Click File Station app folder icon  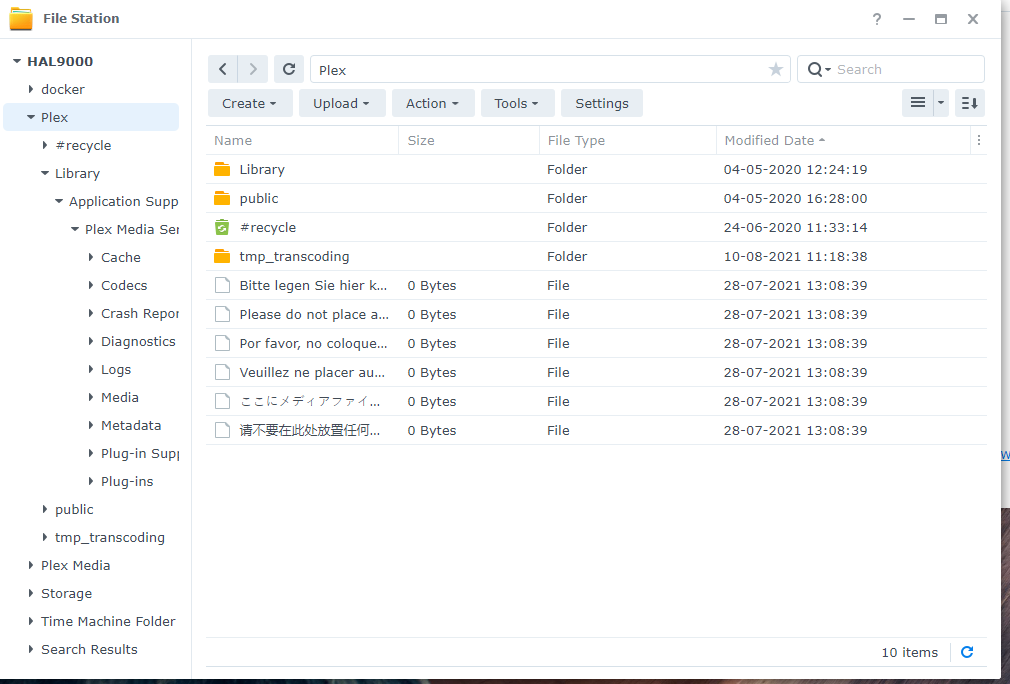click(21, 19)
